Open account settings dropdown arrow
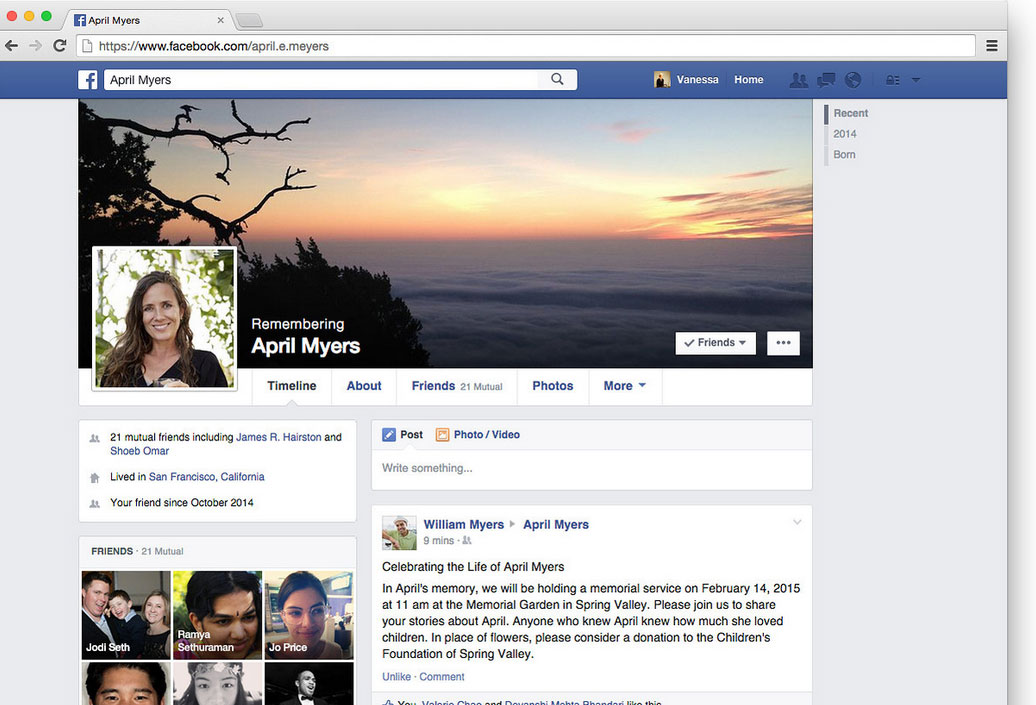This screenshot has height=705, width=1036. click(916, 80)
